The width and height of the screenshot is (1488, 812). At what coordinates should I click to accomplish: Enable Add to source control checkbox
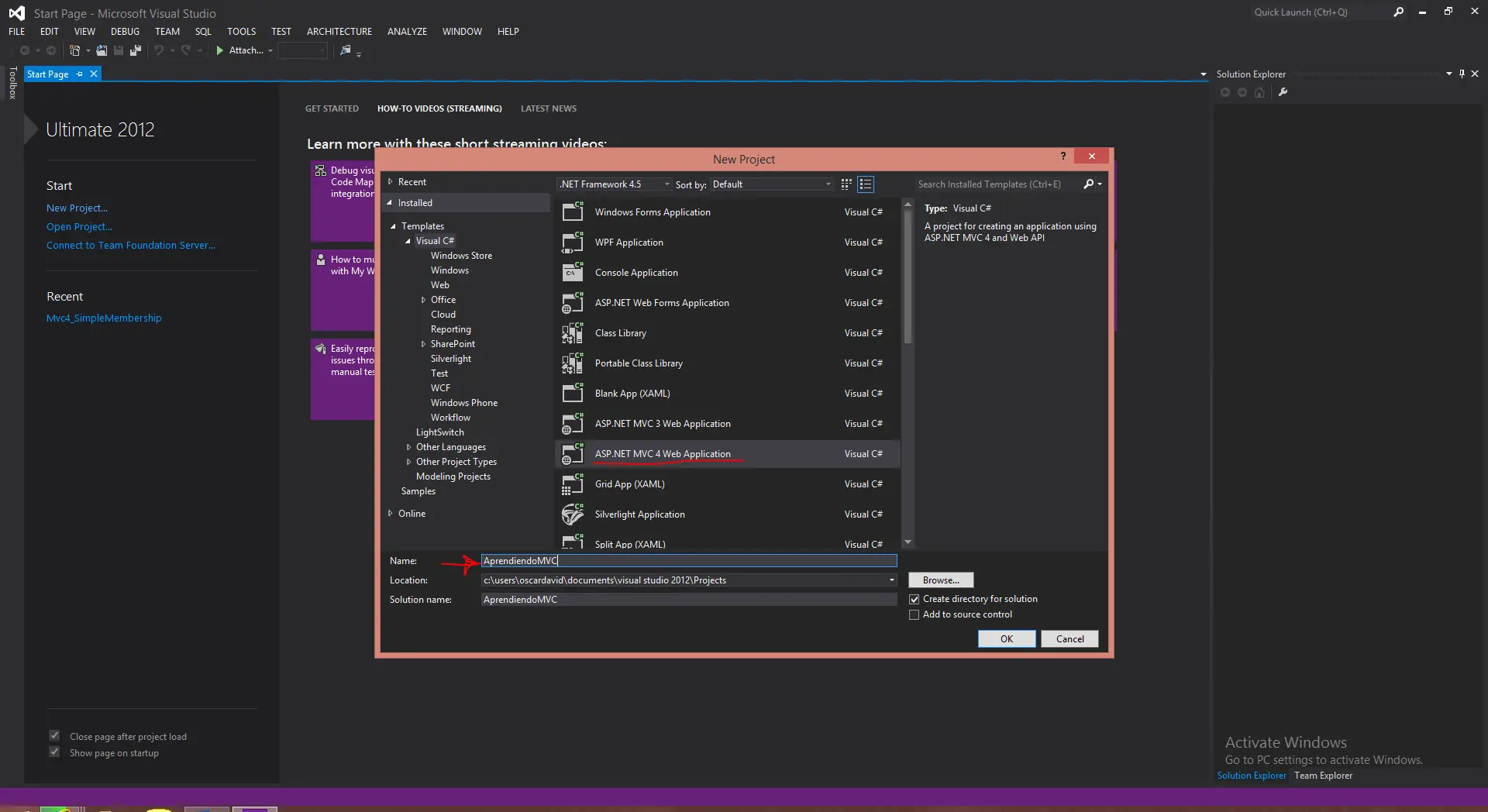914,614
